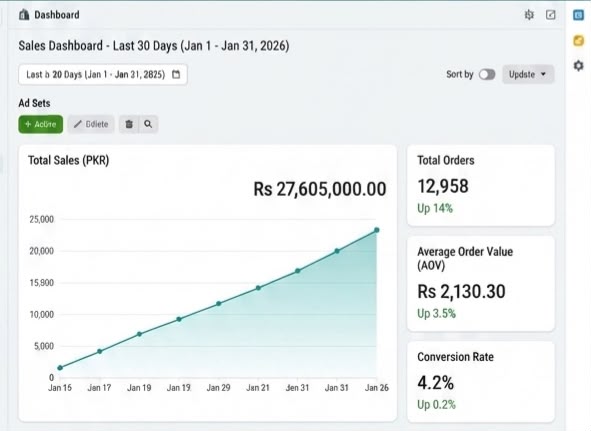Click the Jan 21 chart data point

pyautogui.click(x=258, y=288)
